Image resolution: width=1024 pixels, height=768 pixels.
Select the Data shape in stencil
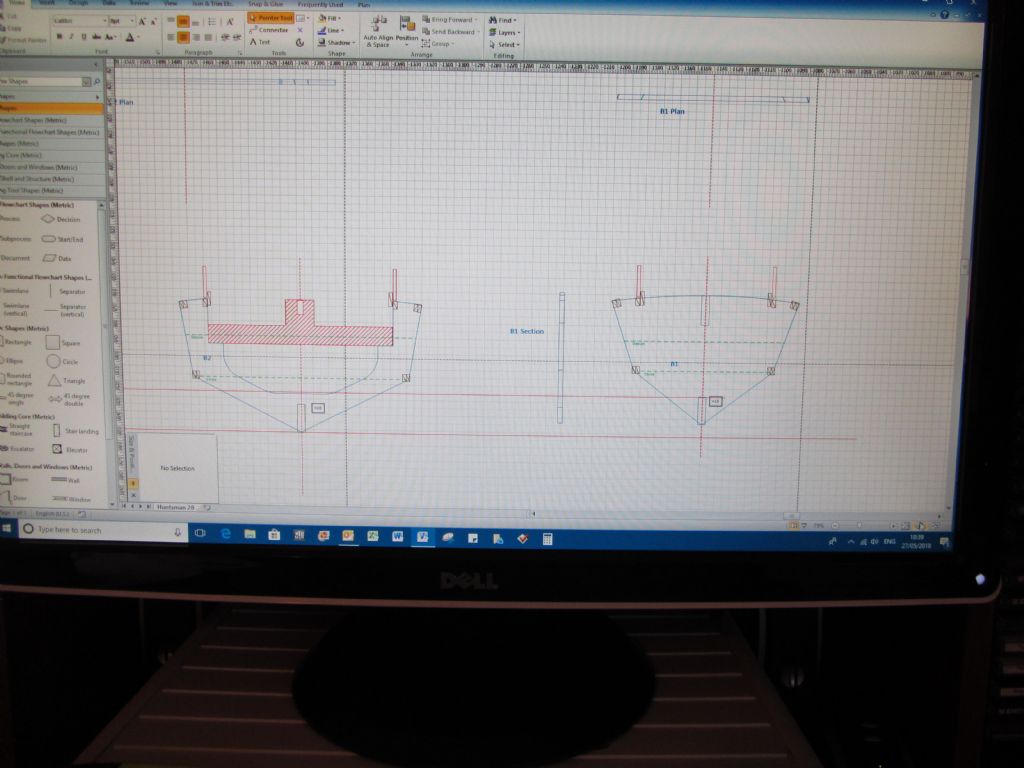[57, 259]
